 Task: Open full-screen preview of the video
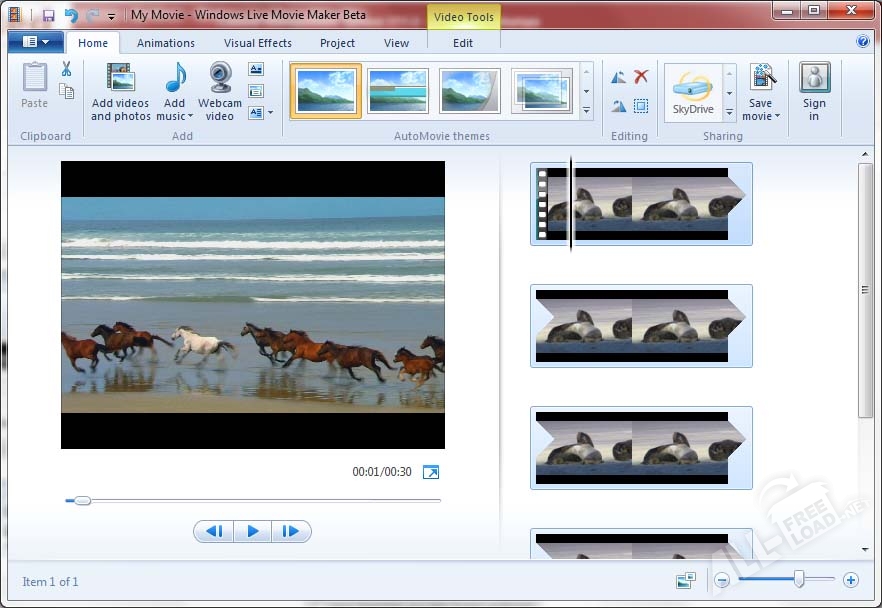(x=431, y=472)
